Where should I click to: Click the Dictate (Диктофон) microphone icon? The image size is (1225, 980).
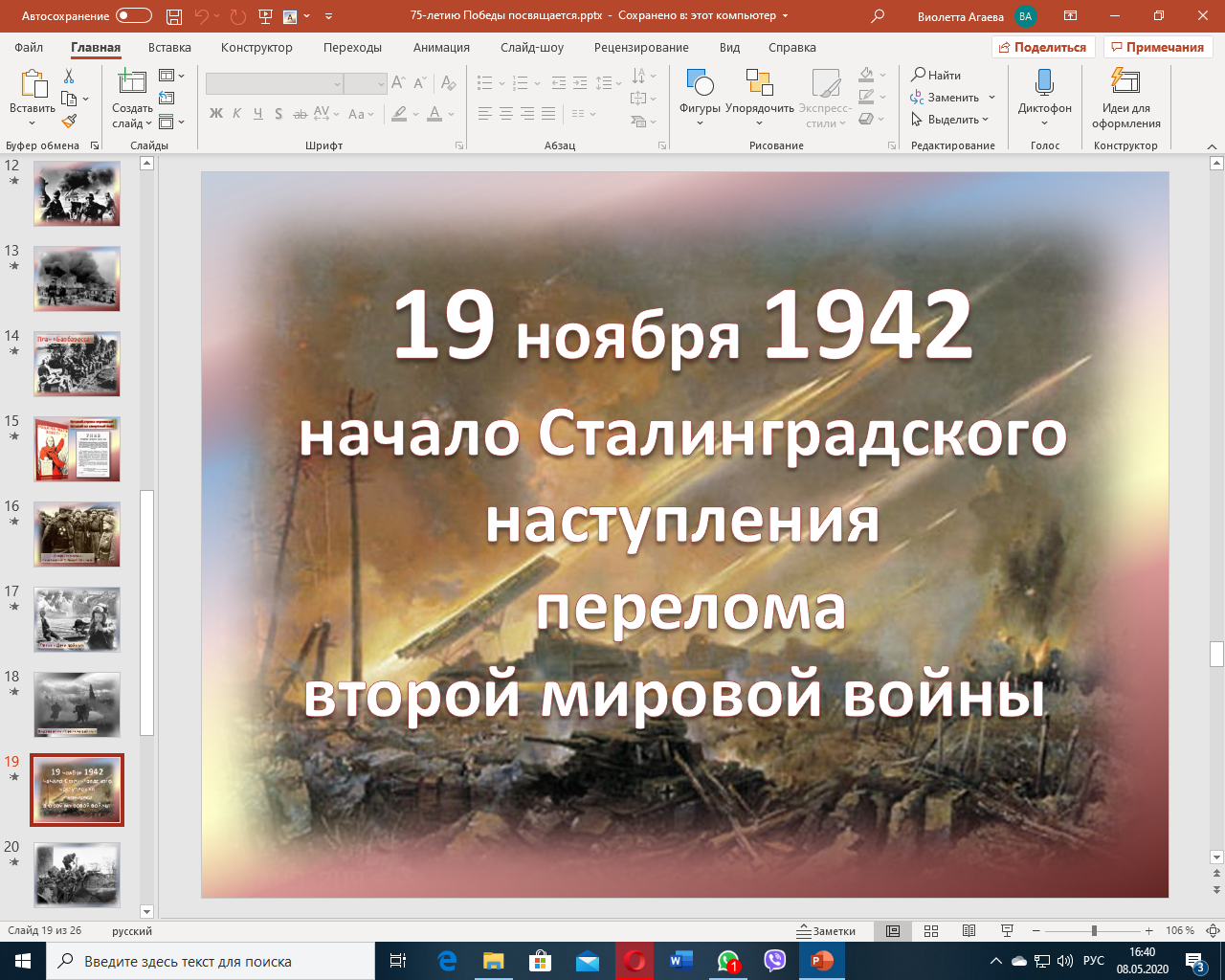click(x=1044, y=83)
